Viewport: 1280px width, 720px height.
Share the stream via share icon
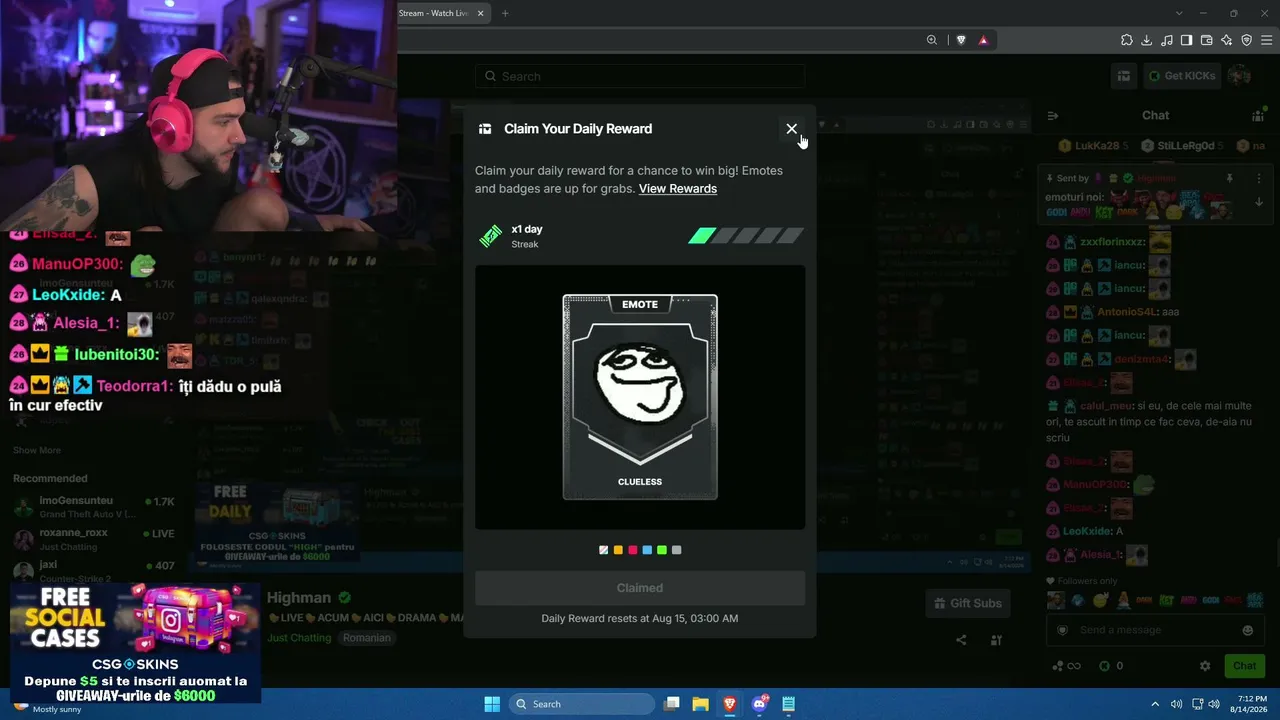point(961,640)
